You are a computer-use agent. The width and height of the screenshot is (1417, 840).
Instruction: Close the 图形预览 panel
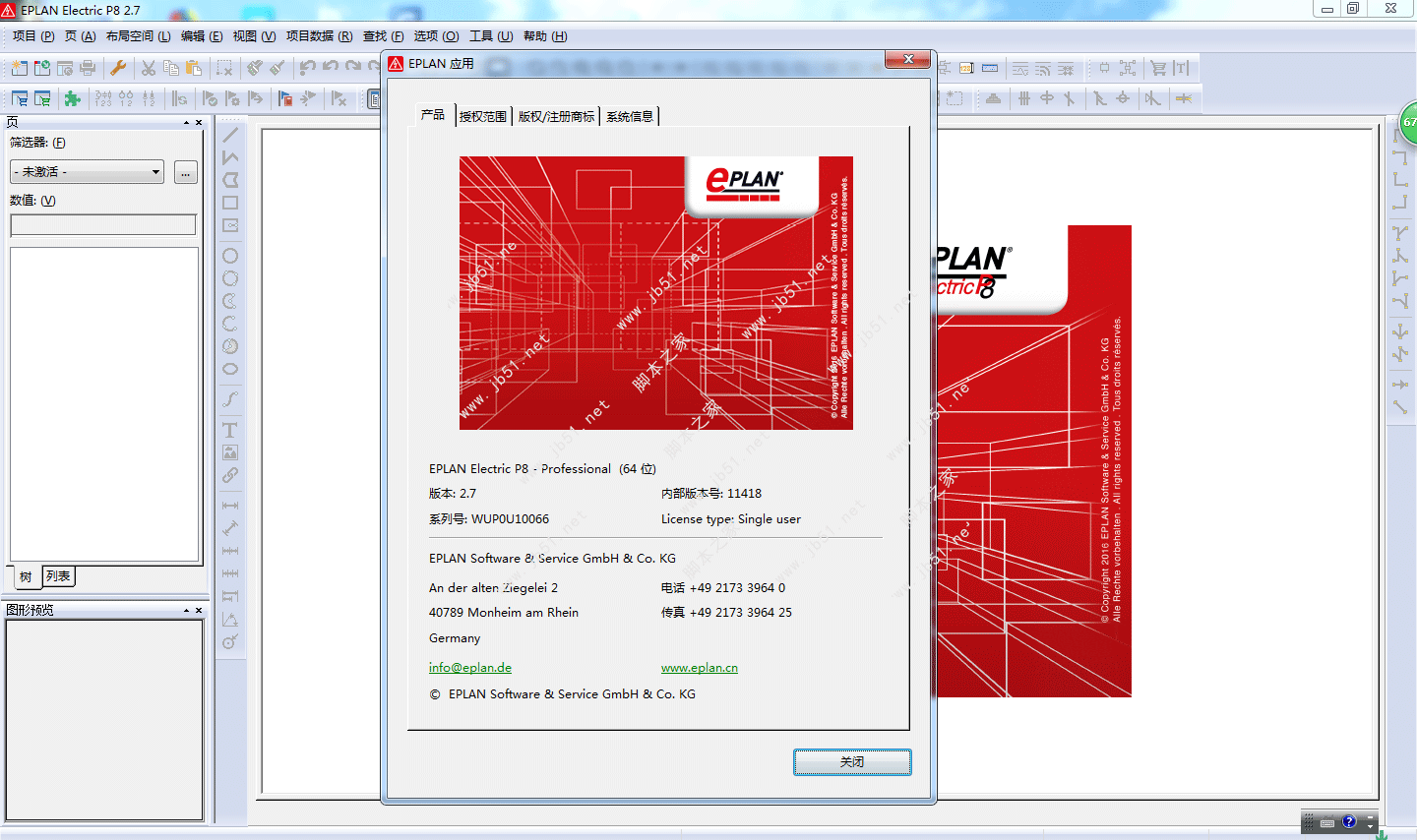pyautogui.click(x=199, y=611)
